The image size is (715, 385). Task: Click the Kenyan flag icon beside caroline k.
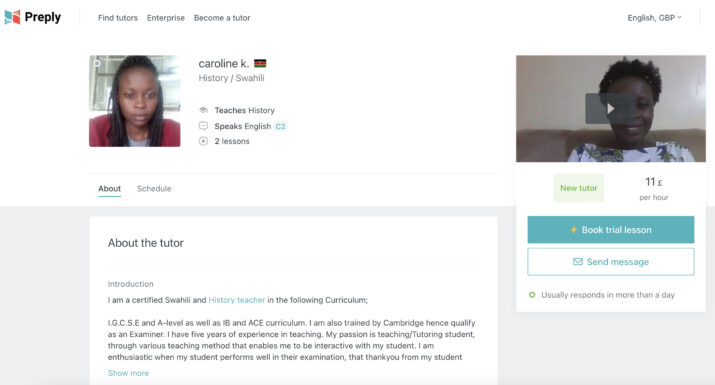point(260,63)
